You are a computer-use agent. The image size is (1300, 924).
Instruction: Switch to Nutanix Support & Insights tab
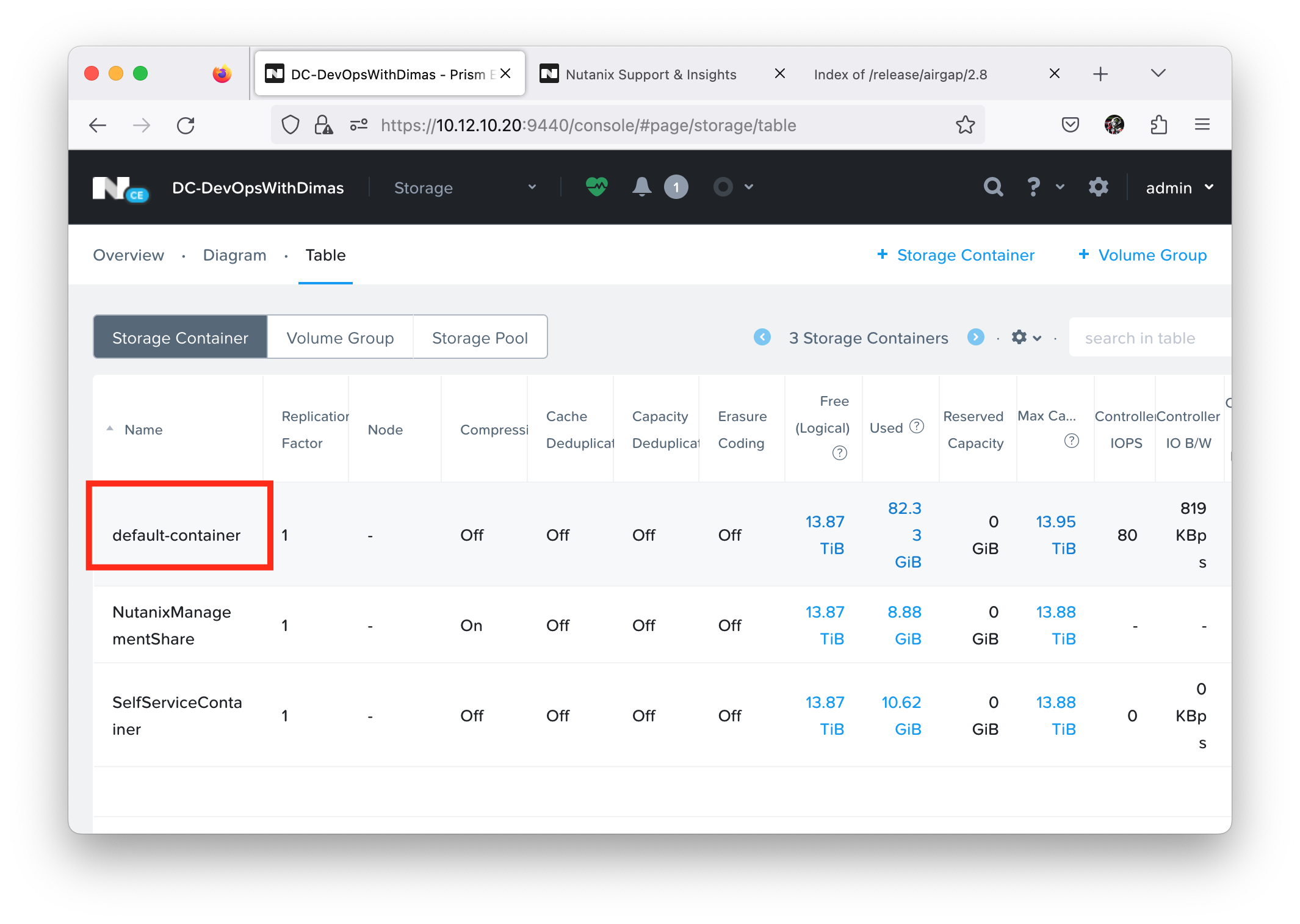[651, 74]
